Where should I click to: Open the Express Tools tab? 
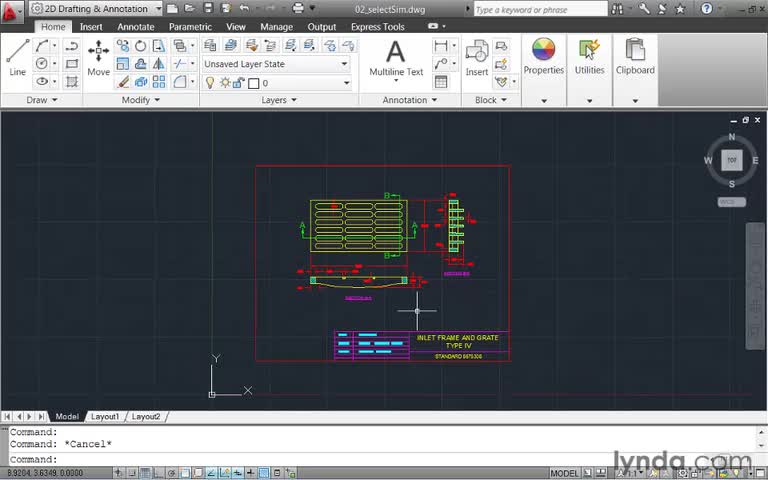(x=379, y=27)
